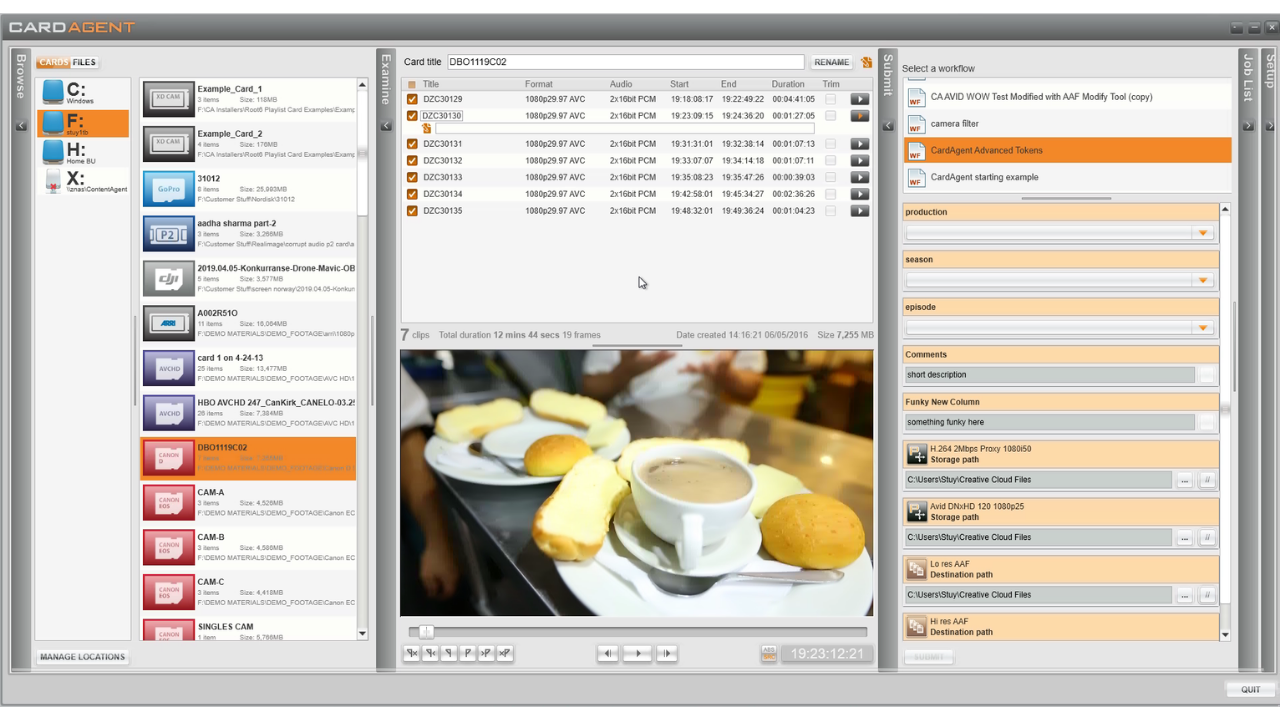Image resolution: width=1280 pixels, height=720 pixels.
Task: Open the Example_Card_1 XDCAM card
Action: (249, 99)
